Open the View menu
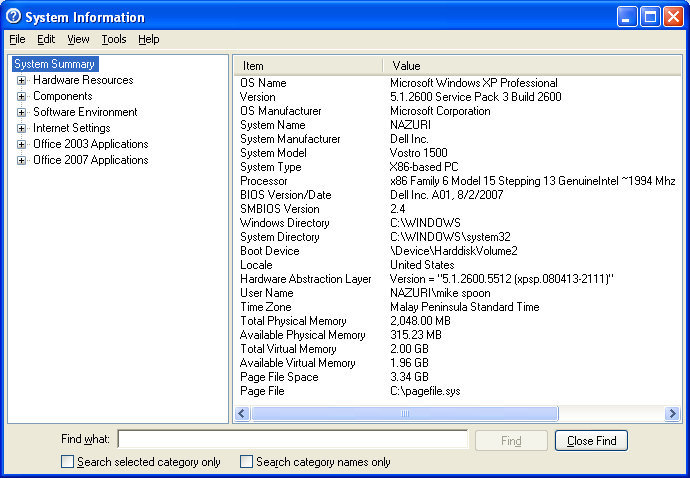The height and width of the screenshot is (478, 690). 78,39
